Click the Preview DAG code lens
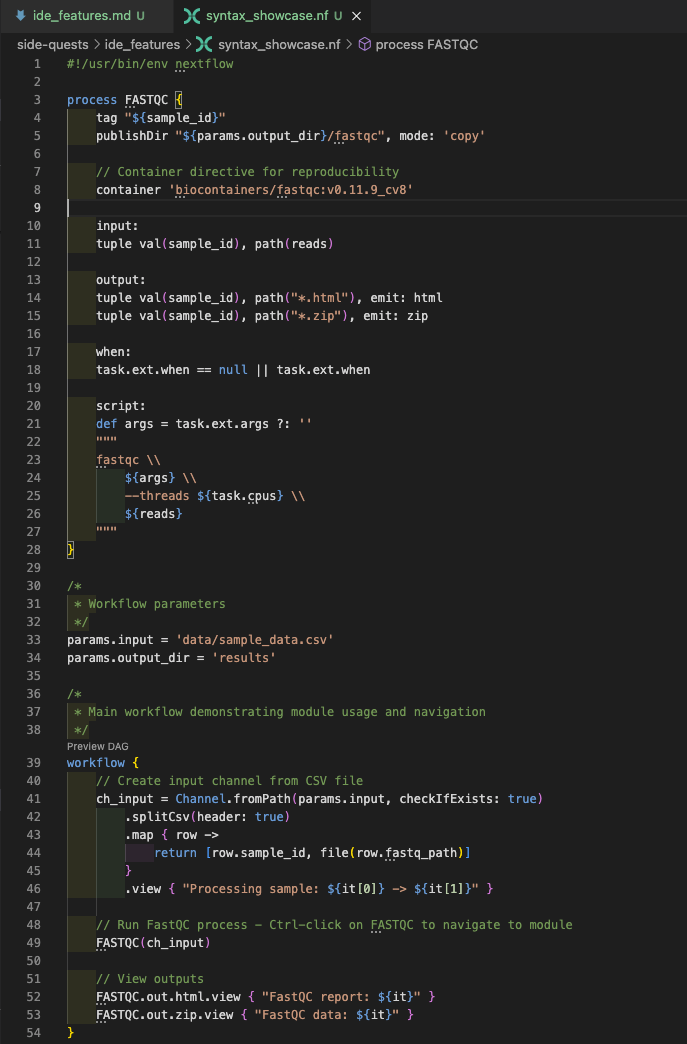The image size is (687, 1044). coord(97,746)
